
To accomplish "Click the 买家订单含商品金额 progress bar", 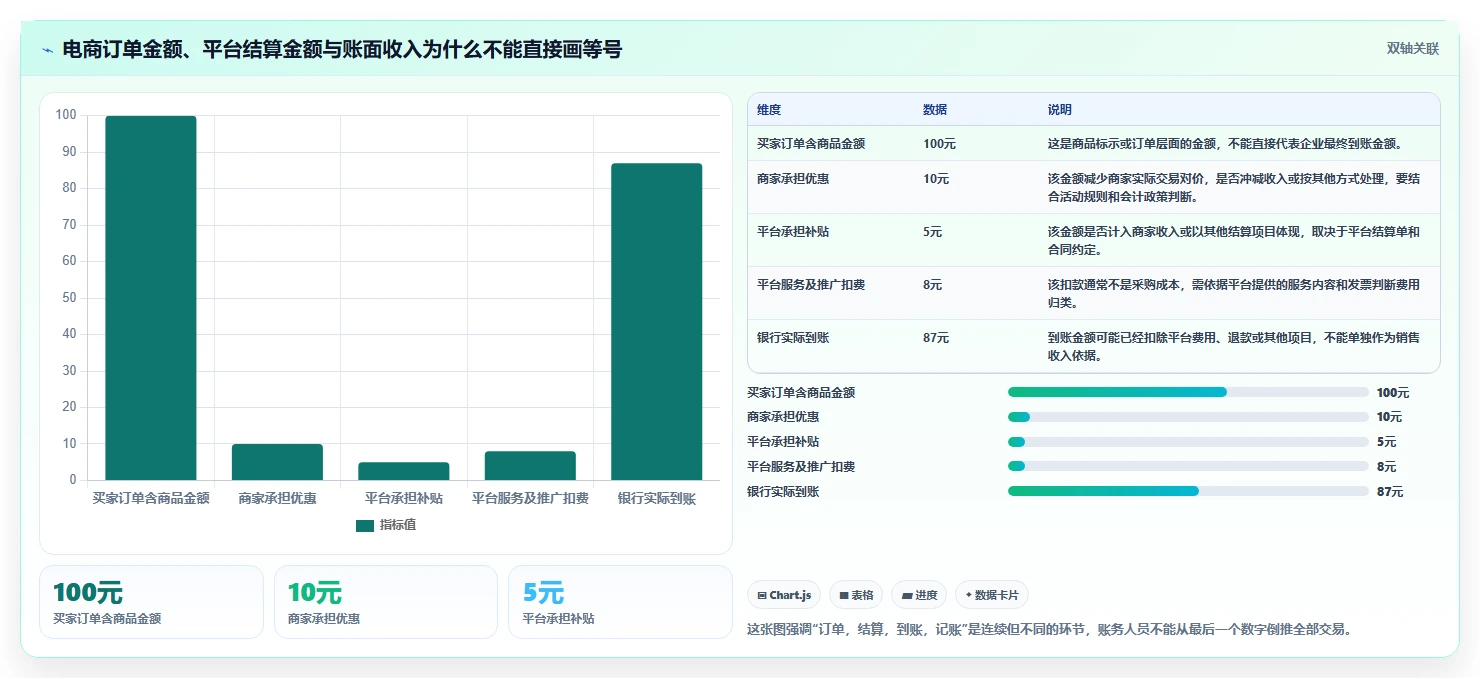I will click(x=1188, y=392).
